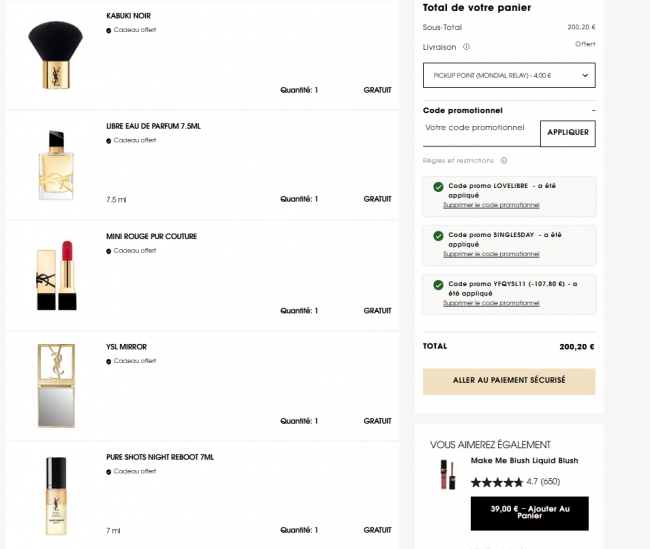The width and height of the screenshot is (650, 549).
Task: Open the Make Me Blush Liquid Blush thumbnail
Action: 447,474
